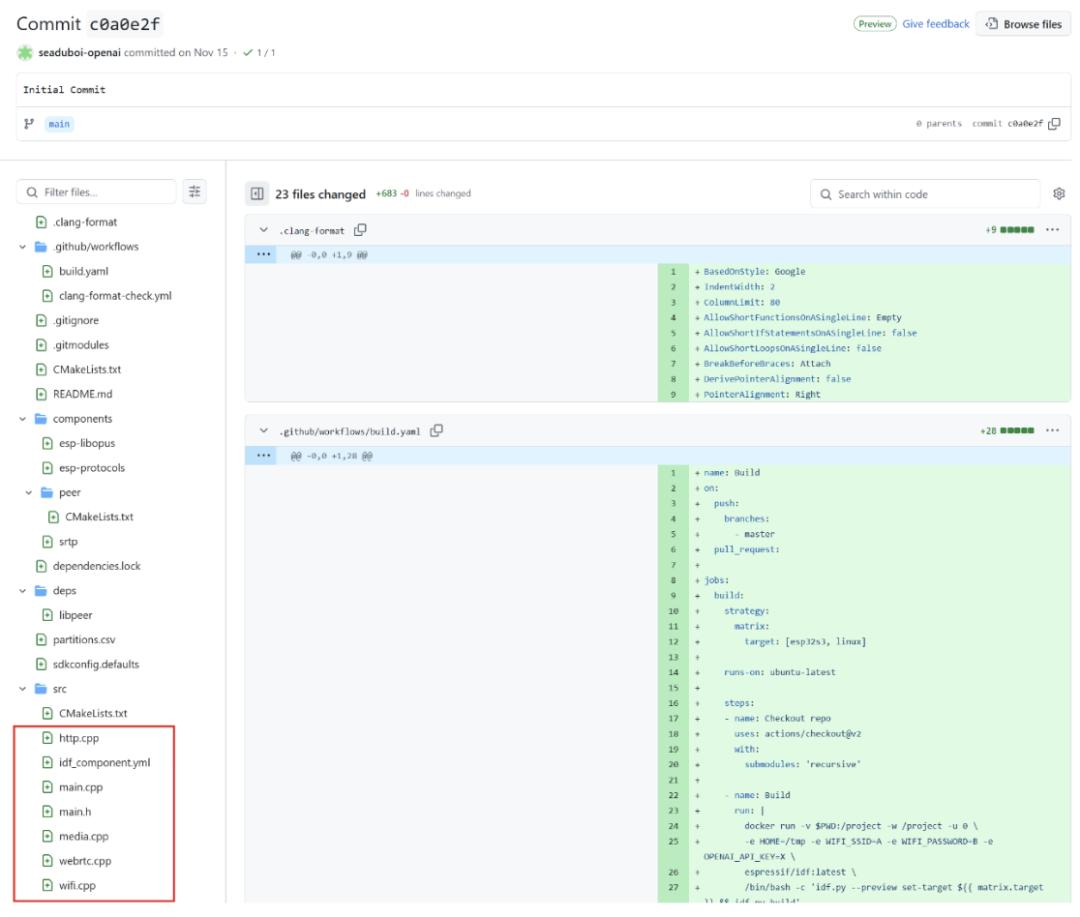Click the Give feedback link
Viewport: 1080px width, 917px height.
tap(936, 24)
